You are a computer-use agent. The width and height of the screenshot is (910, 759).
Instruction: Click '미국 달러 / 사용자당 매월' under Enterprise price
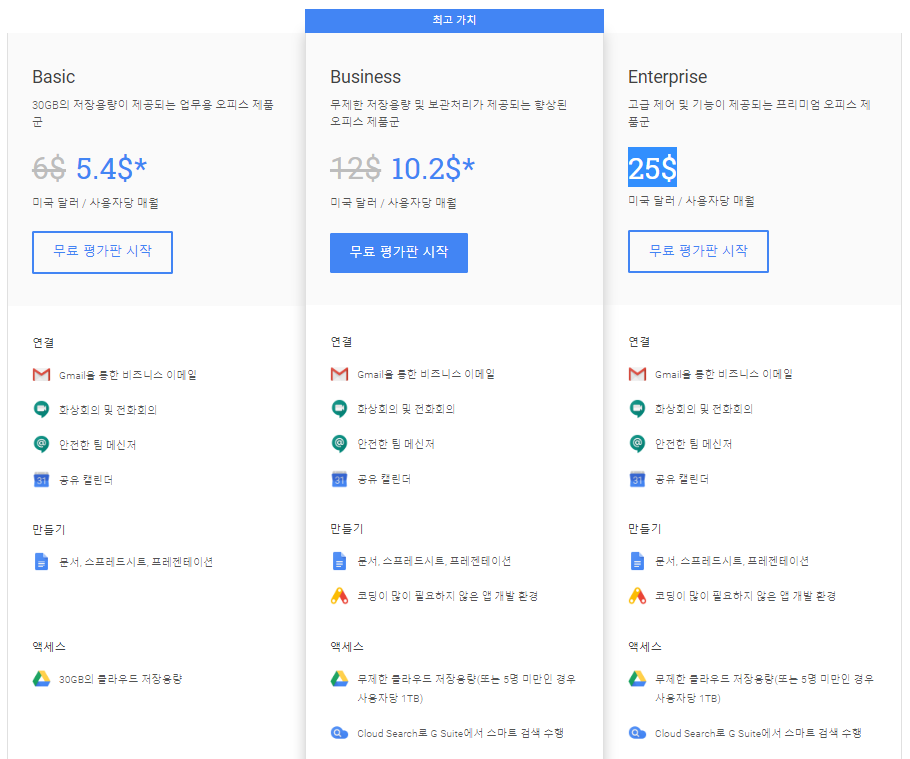[691, 201]
